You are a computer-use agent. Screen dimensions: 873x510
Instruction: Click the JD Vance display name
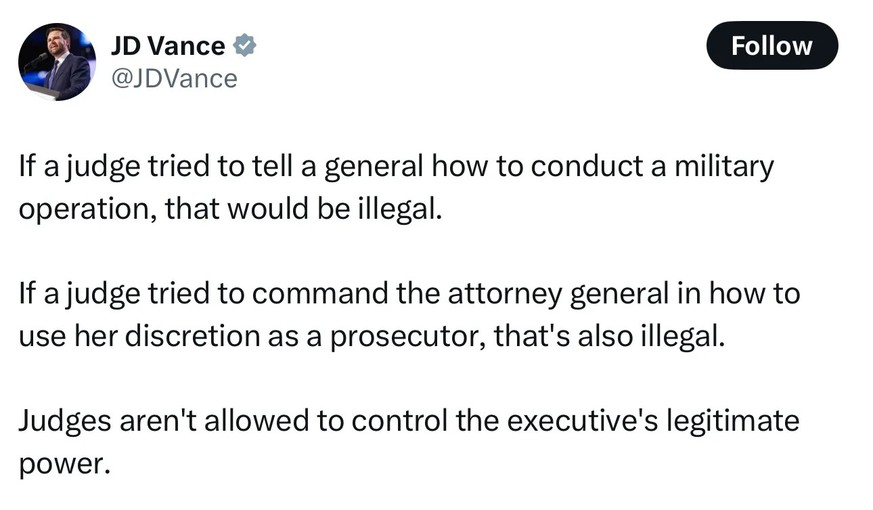167,46
